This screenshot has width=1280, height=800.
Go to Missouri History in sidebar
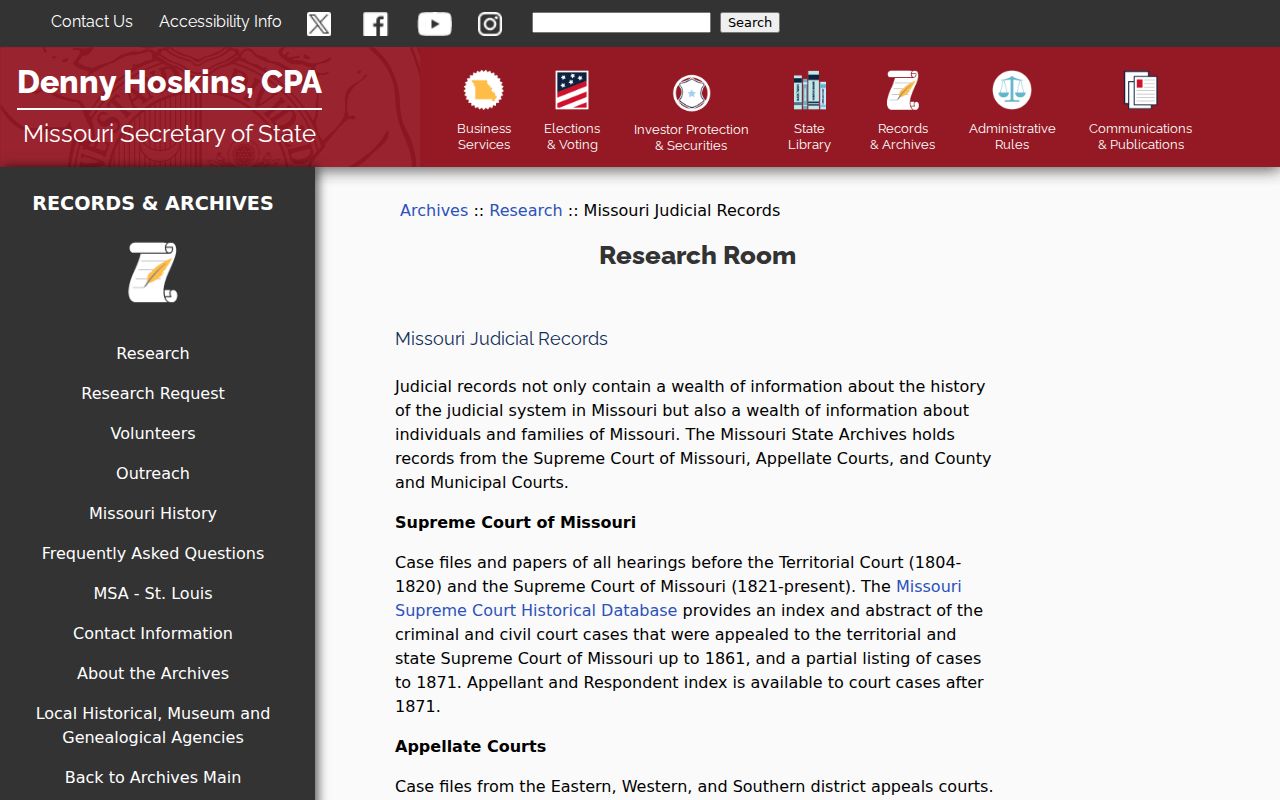pyautogui.click(x=153, y=513)
